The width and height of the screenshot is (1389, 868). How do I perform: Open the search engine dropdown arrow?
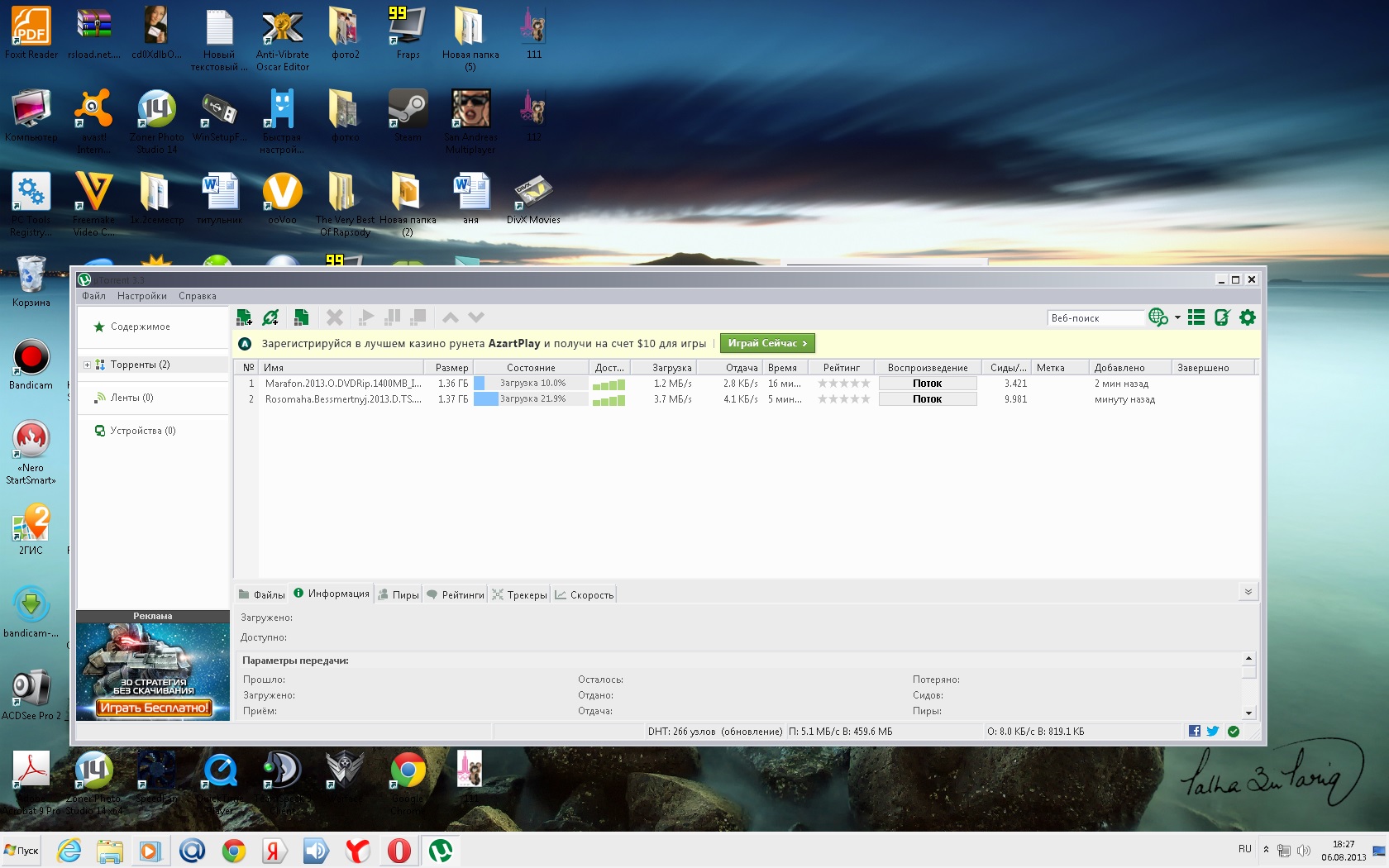1177,317
